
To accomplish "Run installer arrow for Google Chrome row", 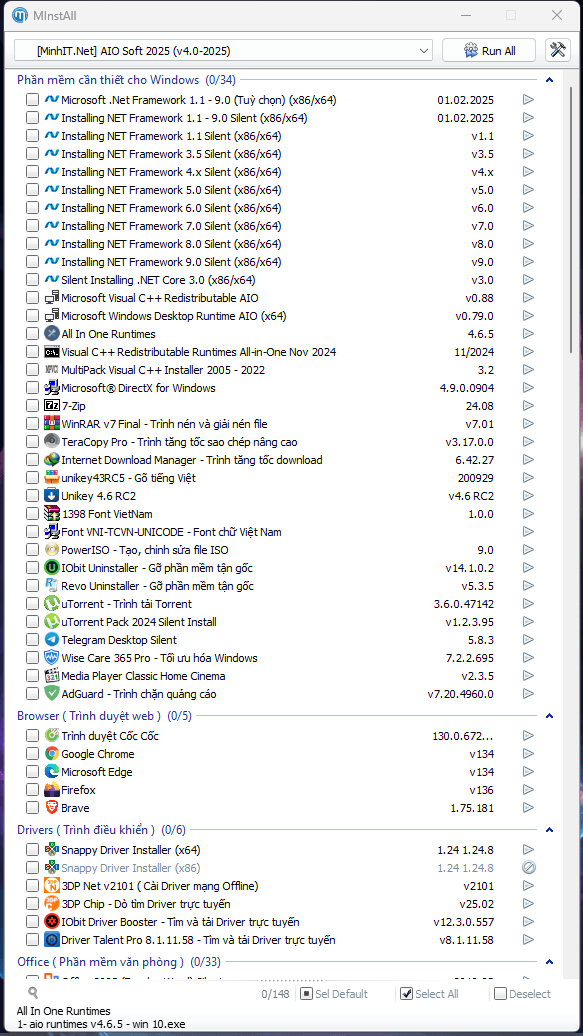I will click(x=528, y=754).
